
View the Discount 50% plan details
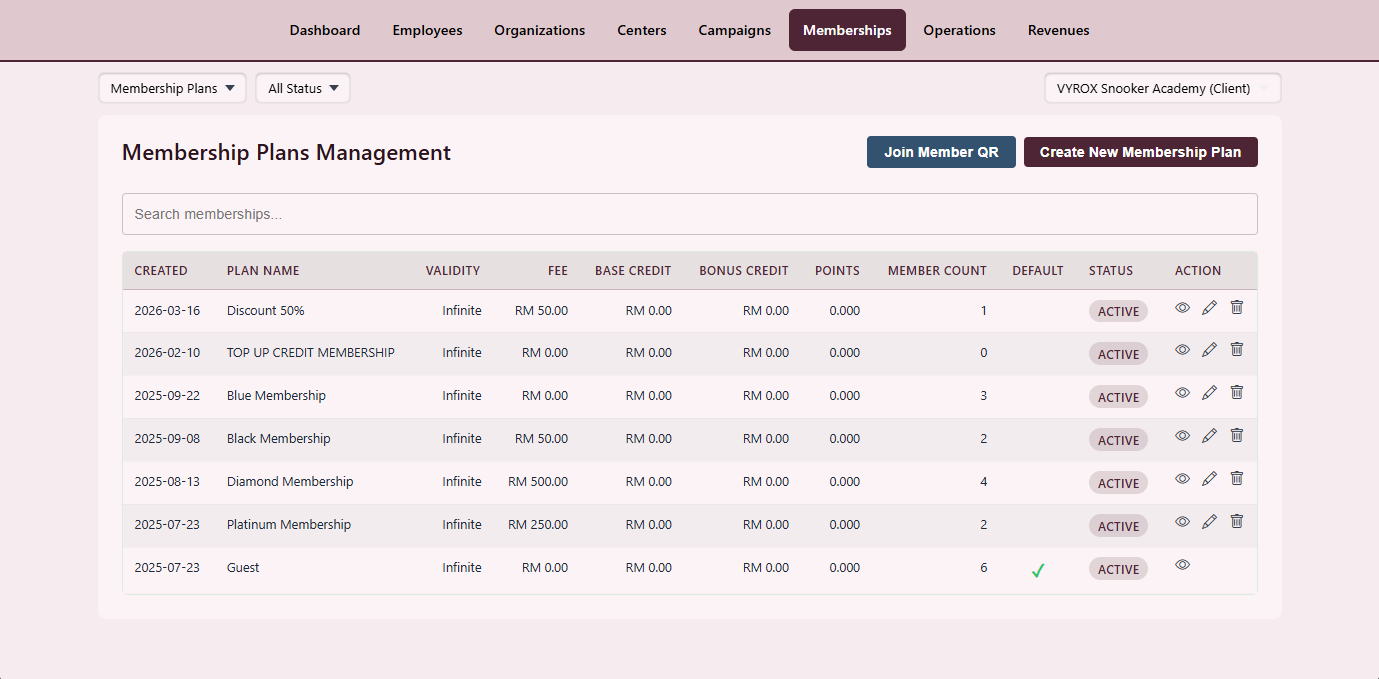point(1182,308)
